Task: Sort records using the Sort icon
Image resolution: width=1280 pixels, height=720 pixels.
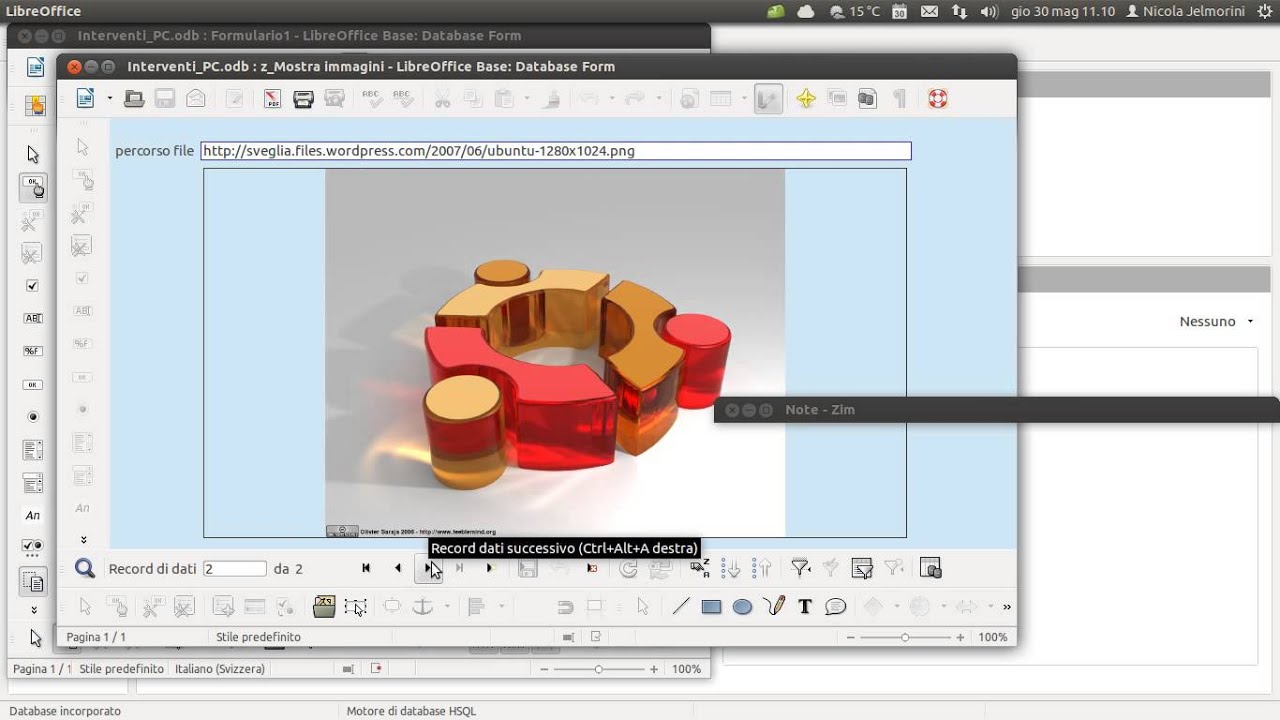Action: 700,568
